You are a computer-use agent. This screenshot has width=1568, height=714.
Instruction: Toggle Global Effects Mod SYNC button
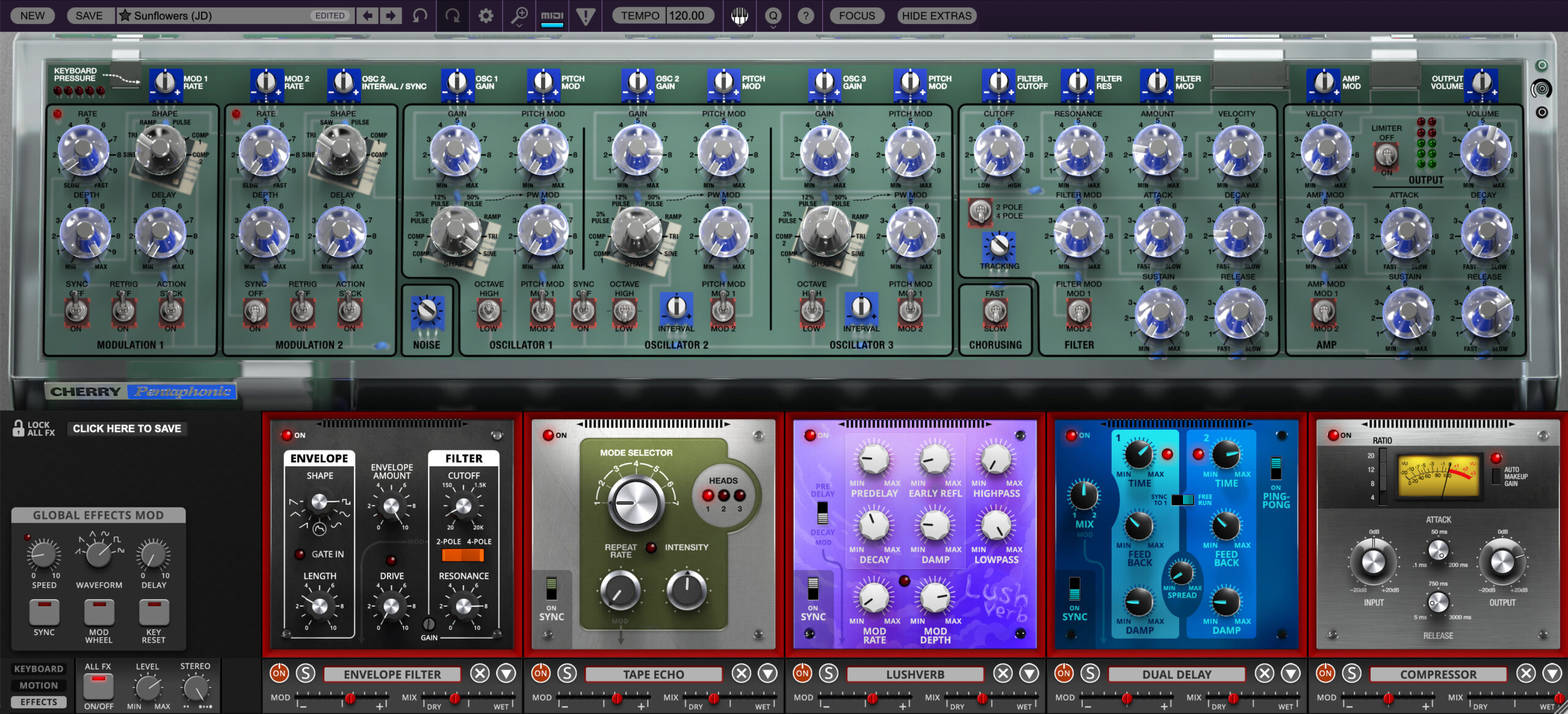click(44, 612)
